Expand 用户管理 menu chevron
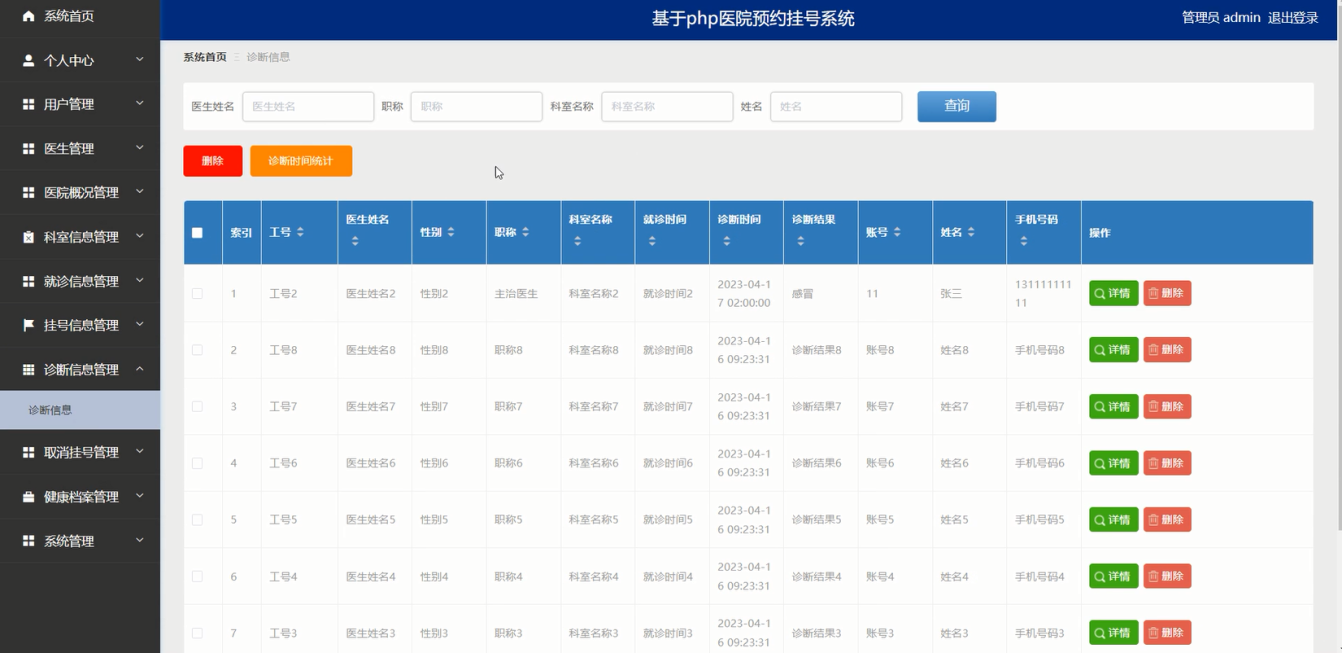The width and height of the screenshot is (1342, 653). pyautogui.click(x=140, y=103)
